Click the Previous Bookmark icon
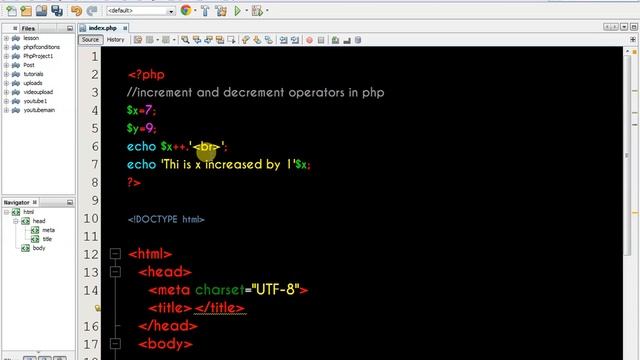The width and height of the screenshot is (640, 360). click(x=245, y=40)
